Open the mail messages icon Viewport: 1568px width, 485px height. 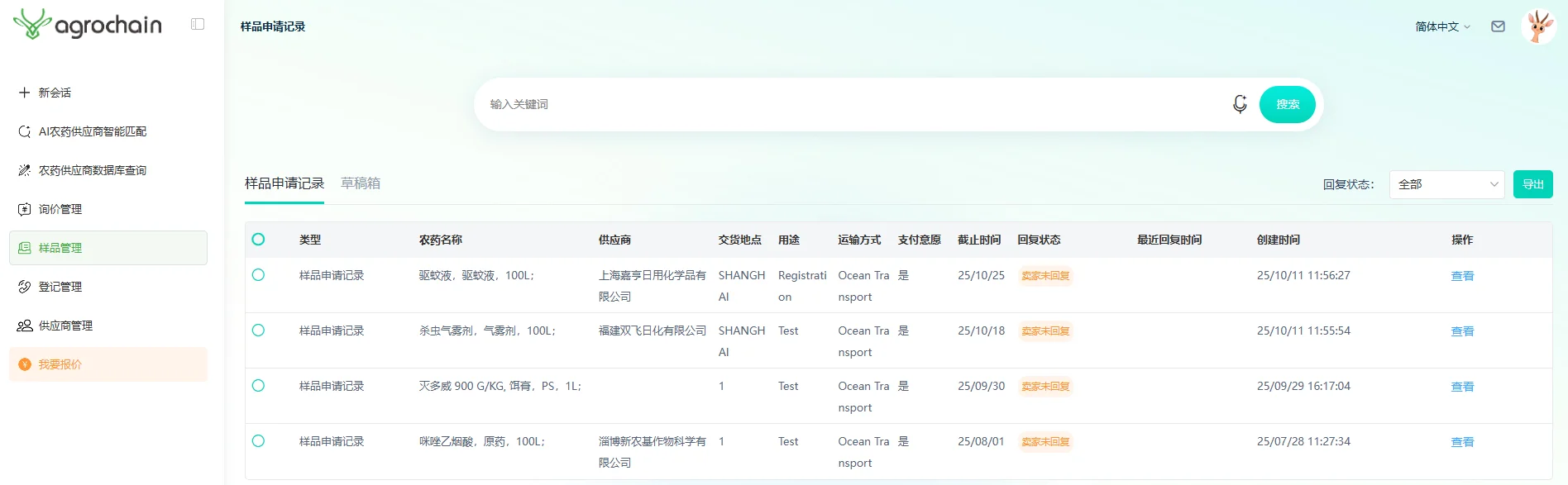tap(1498, 26)
